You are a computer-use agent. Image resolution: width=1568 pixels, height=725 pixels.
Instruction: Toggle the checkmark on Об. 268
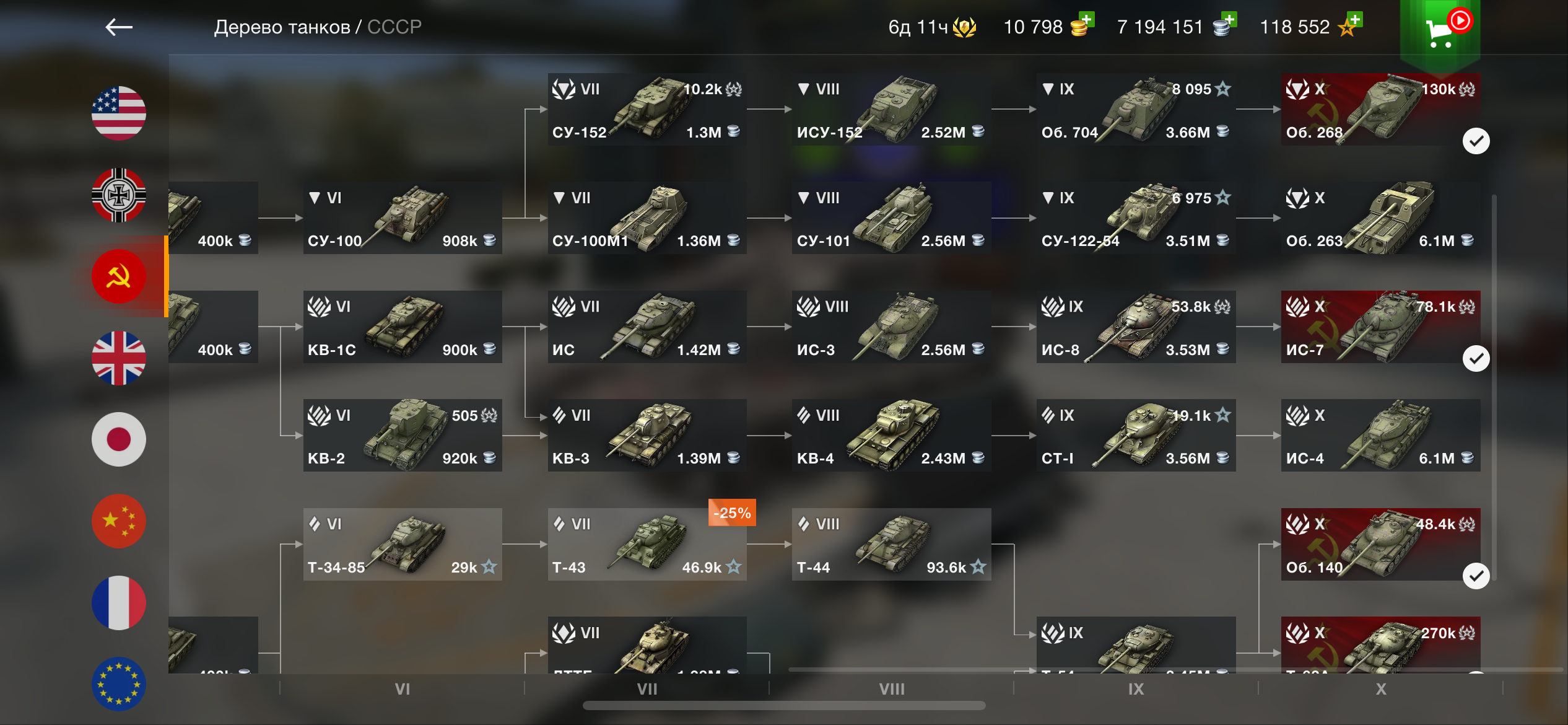click(x=1476, y=141)
